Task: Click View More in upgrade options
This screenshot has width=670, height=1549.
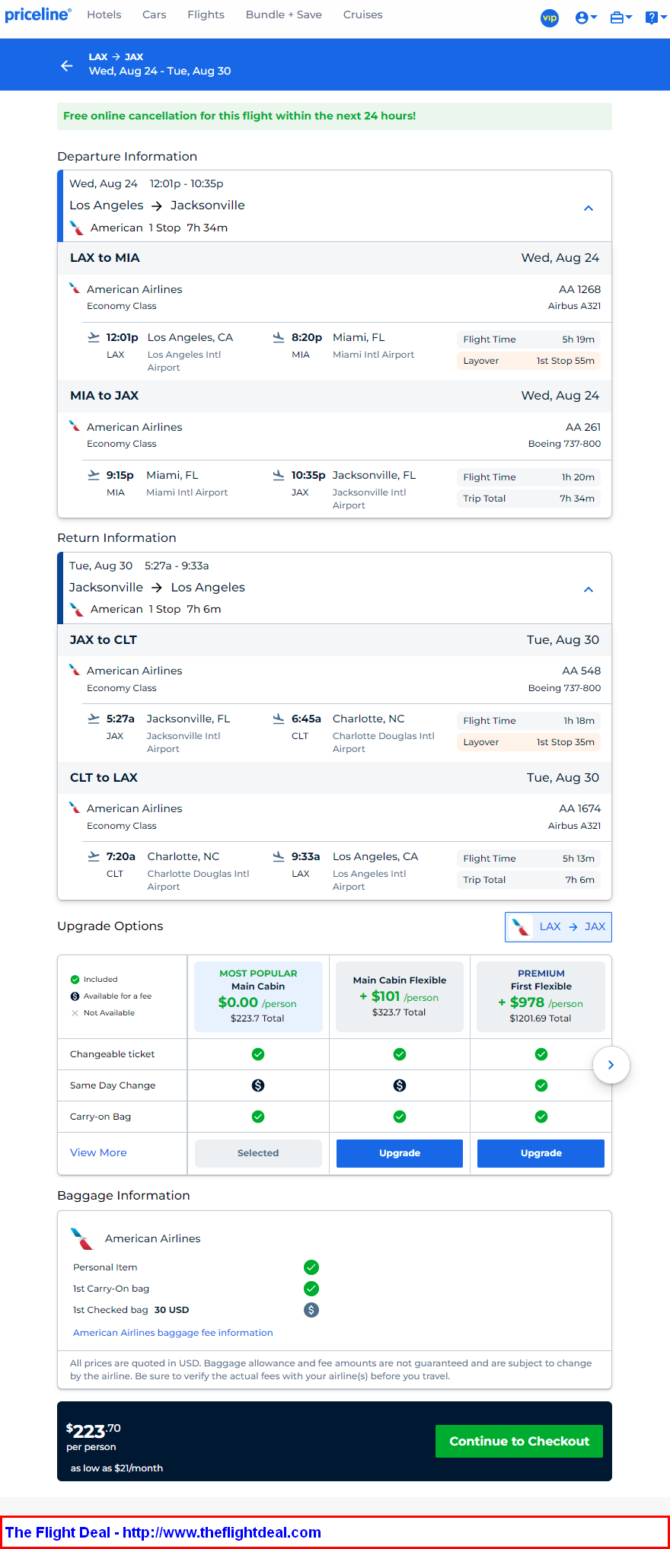Action: (98, 1152)
